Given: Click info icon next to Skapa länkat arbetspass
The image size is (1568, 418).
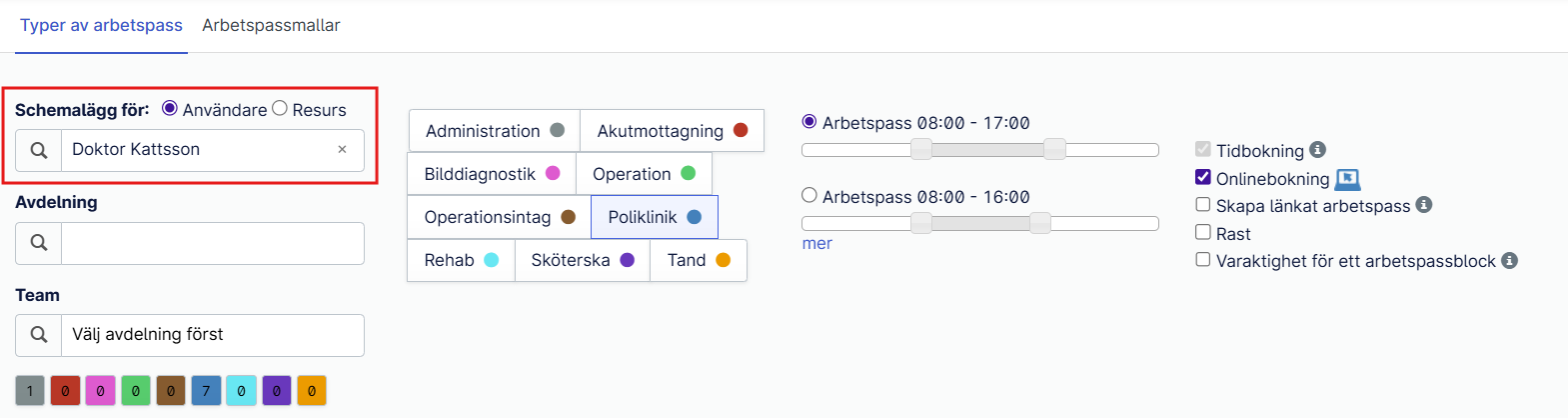Looking at the screenshot, I should (1424, 205).
